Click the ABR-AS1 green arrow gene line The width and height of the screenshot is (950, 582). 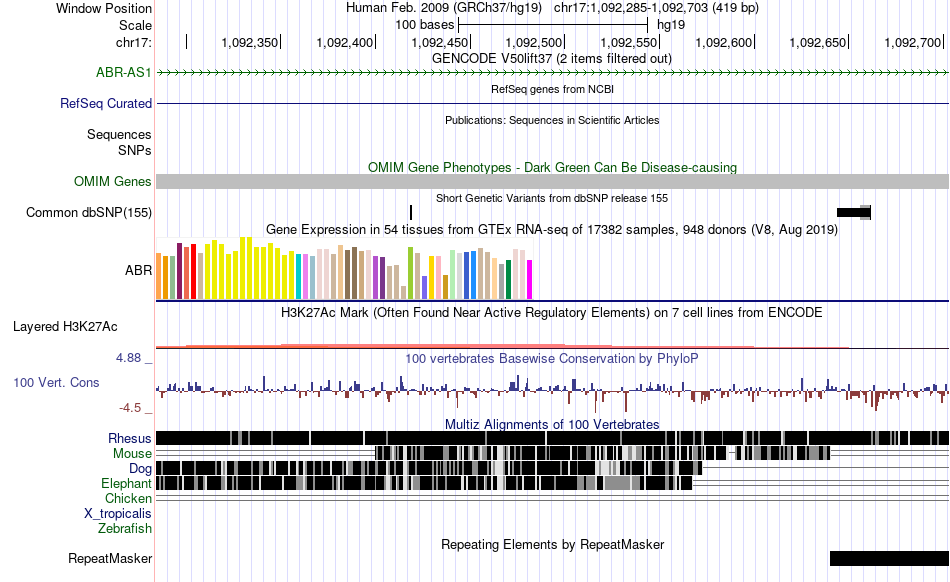(553, 73)
